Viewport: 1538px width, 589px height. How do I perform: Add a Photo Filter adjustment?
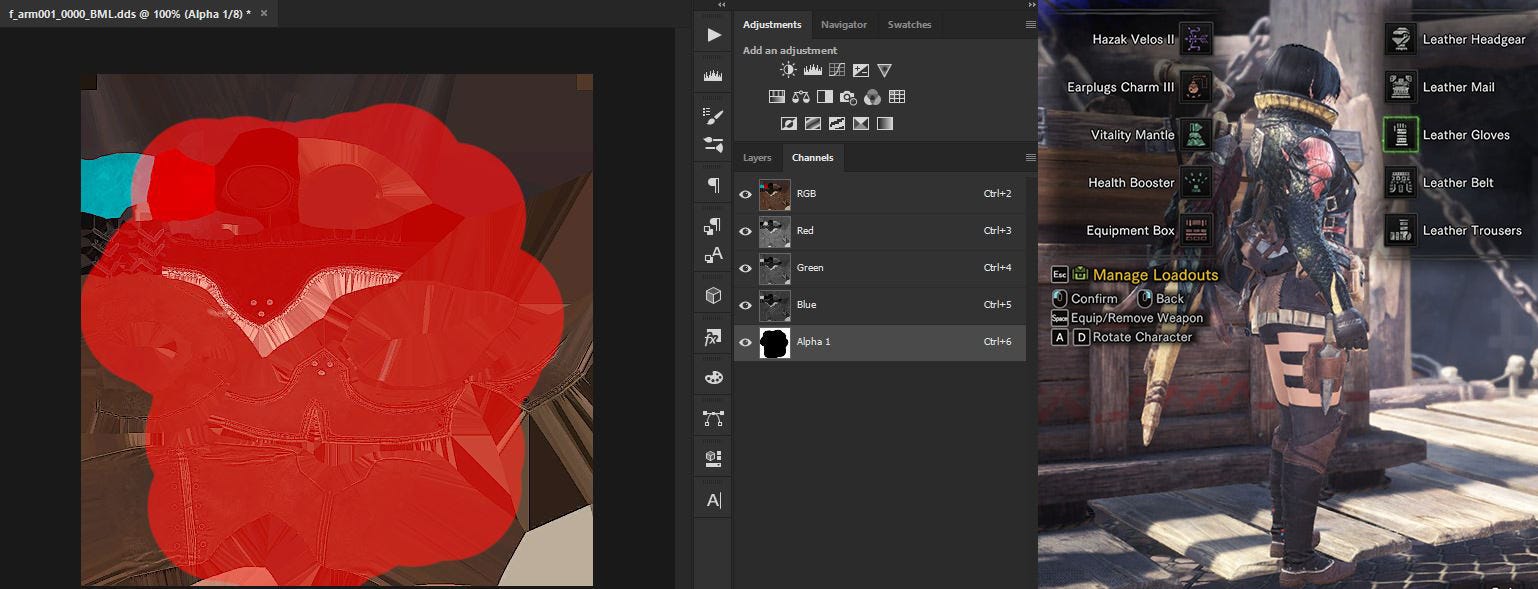(x=848, y=97)
